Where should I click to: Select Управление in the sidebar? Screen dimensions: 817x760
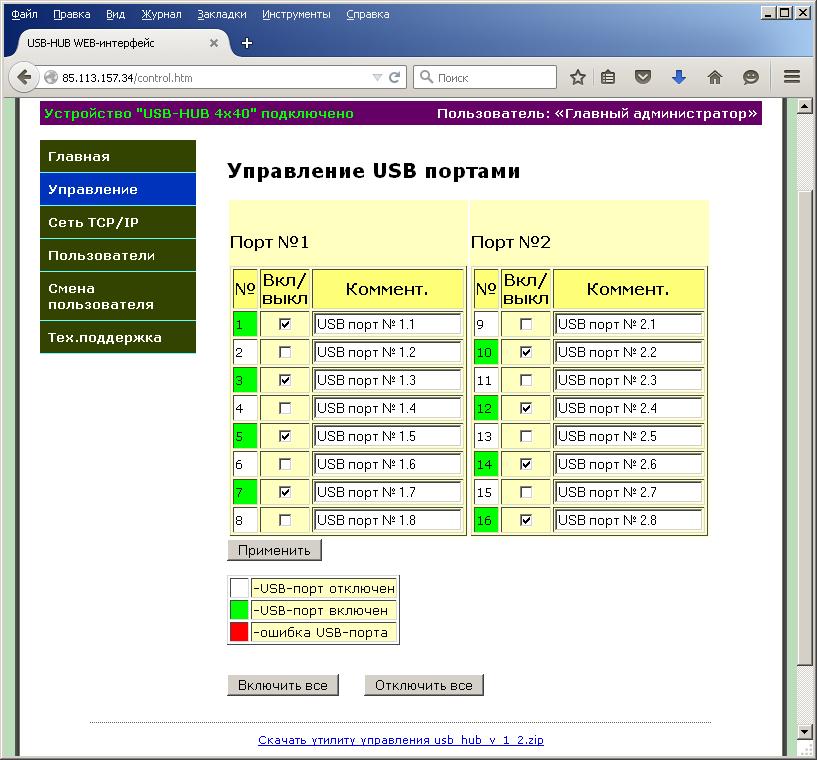(x=118, y=189)
